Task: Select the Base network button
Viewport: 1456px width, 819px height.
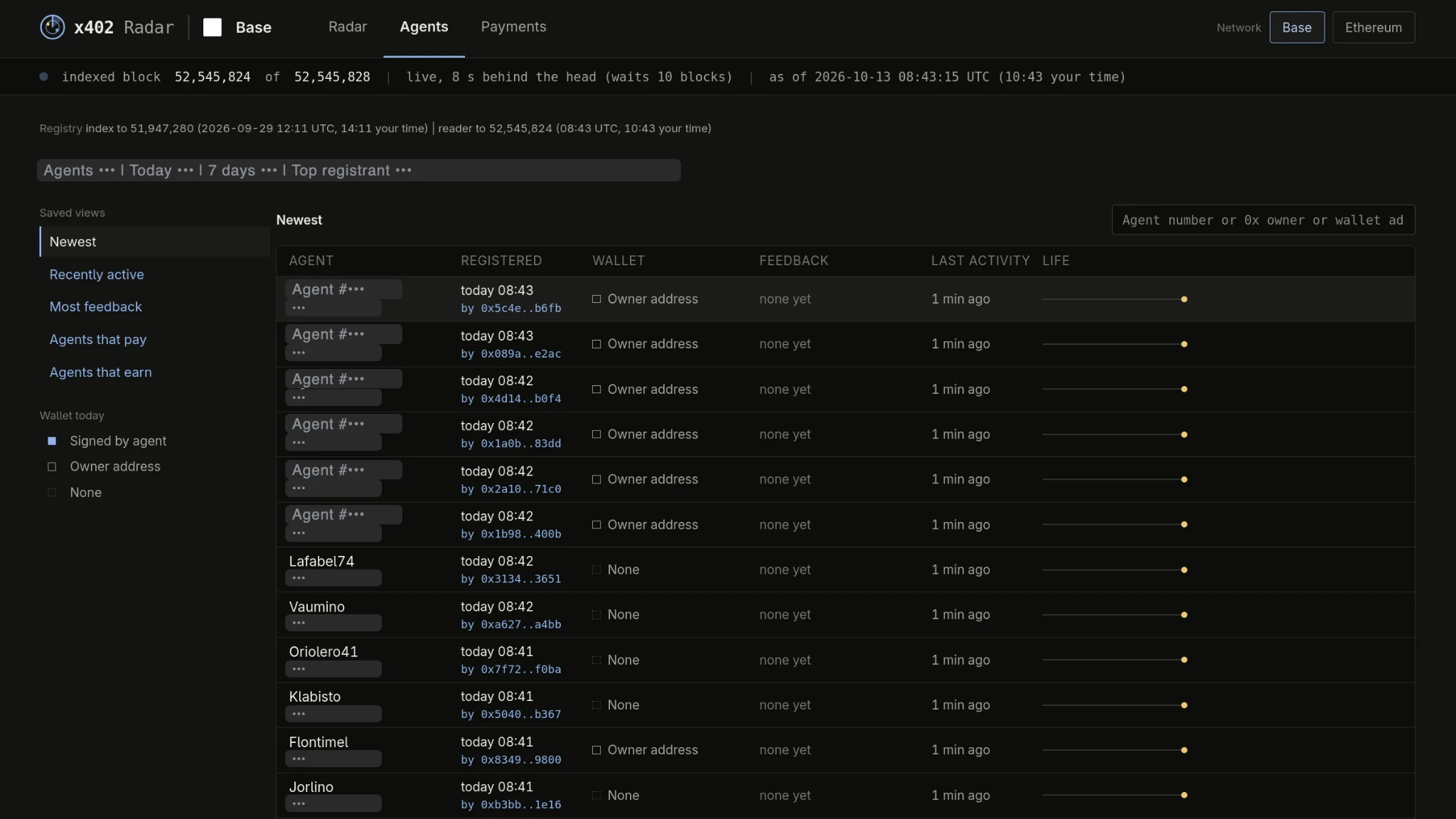Action: [x=1297, y=27]
